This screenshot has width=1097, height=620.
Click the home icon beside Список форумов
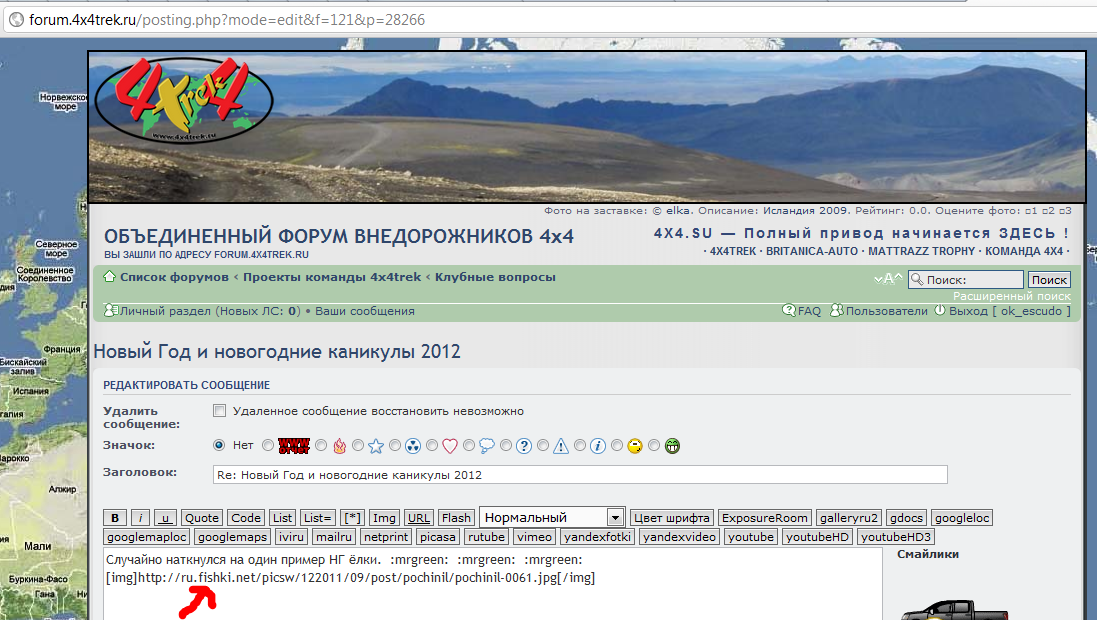click(111, 277)
